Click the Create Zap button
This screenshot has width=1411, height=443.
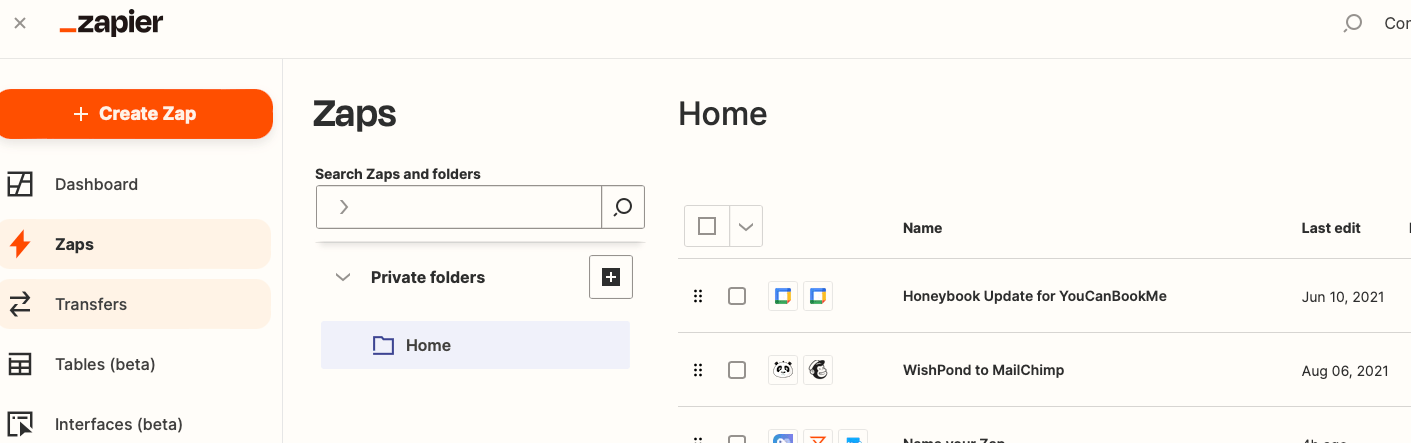[136, 114]
